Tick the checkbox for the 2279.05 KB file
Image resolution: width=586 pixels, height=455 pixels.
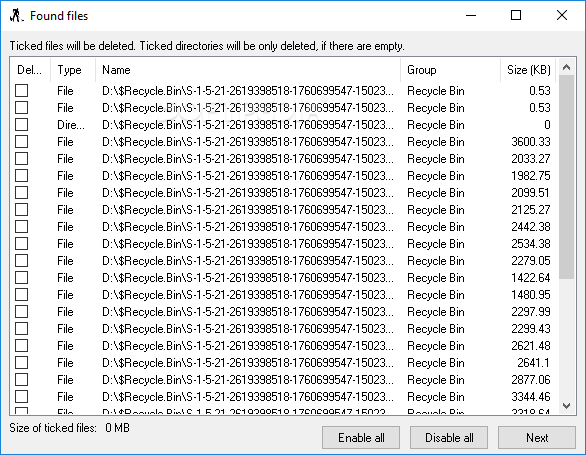point(21,261)
